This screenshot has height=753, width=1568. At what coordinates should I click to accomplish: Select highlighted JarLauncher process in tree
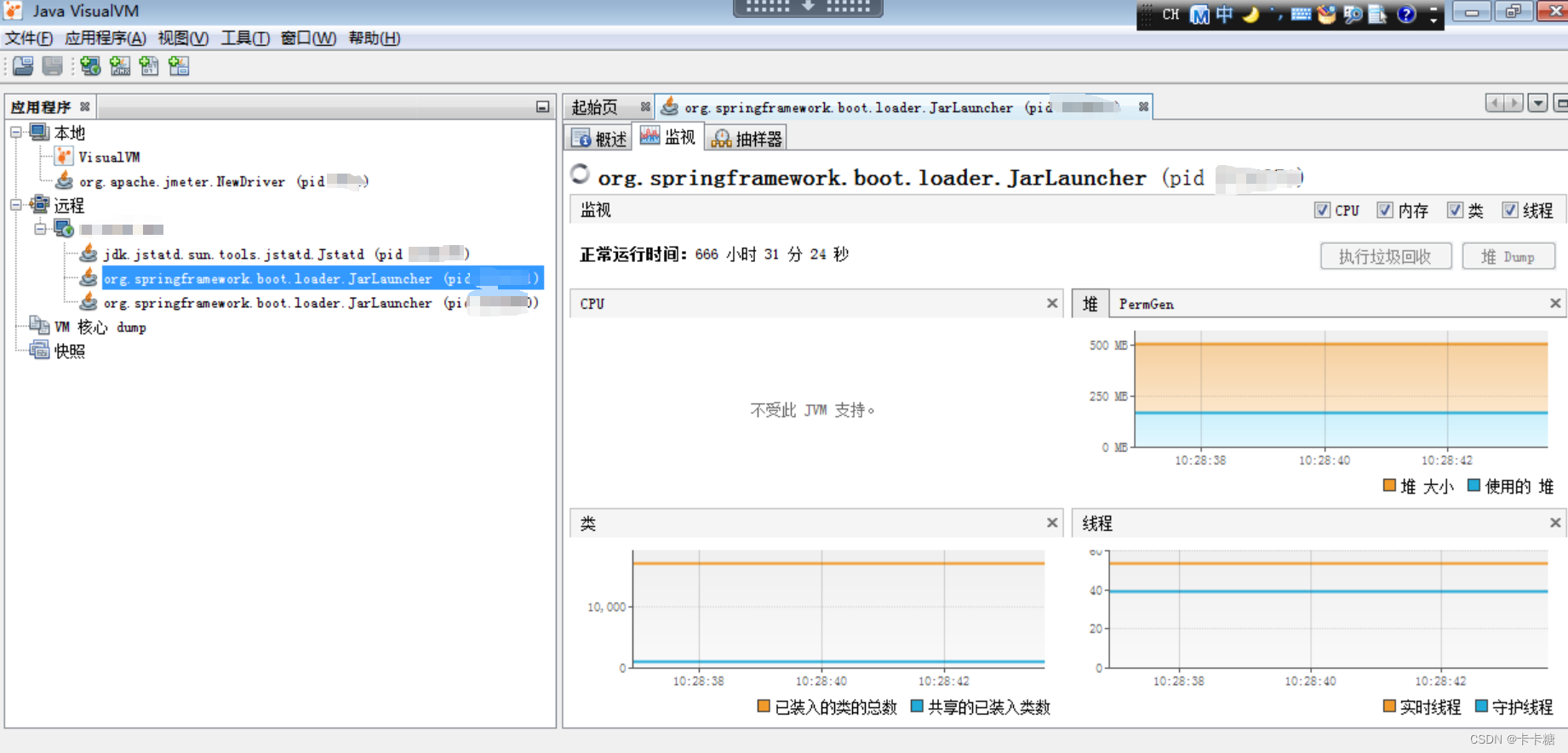322,278
